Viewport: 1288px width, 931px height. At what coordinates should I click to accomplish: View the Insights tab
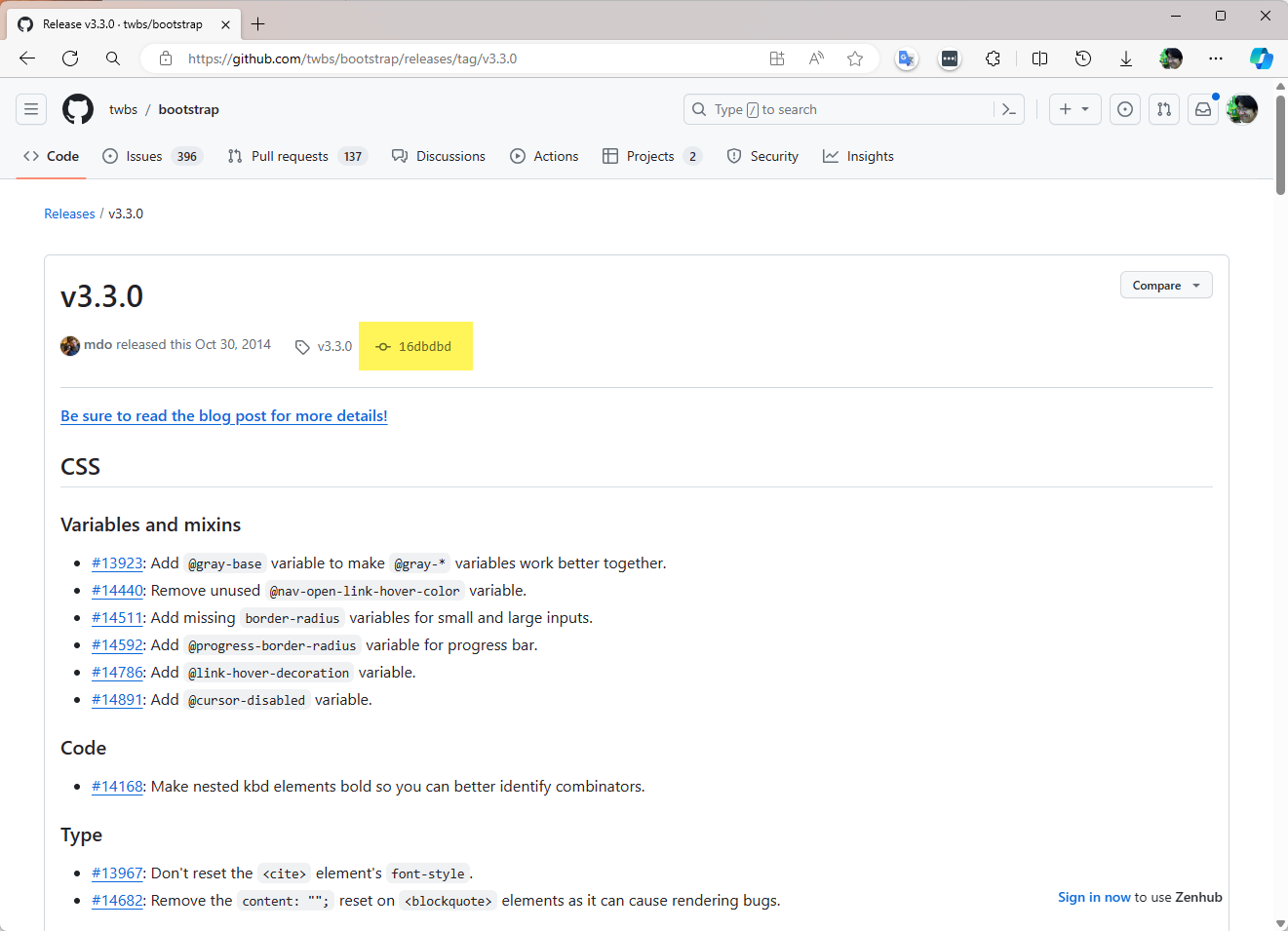click(x=858, y=156)
